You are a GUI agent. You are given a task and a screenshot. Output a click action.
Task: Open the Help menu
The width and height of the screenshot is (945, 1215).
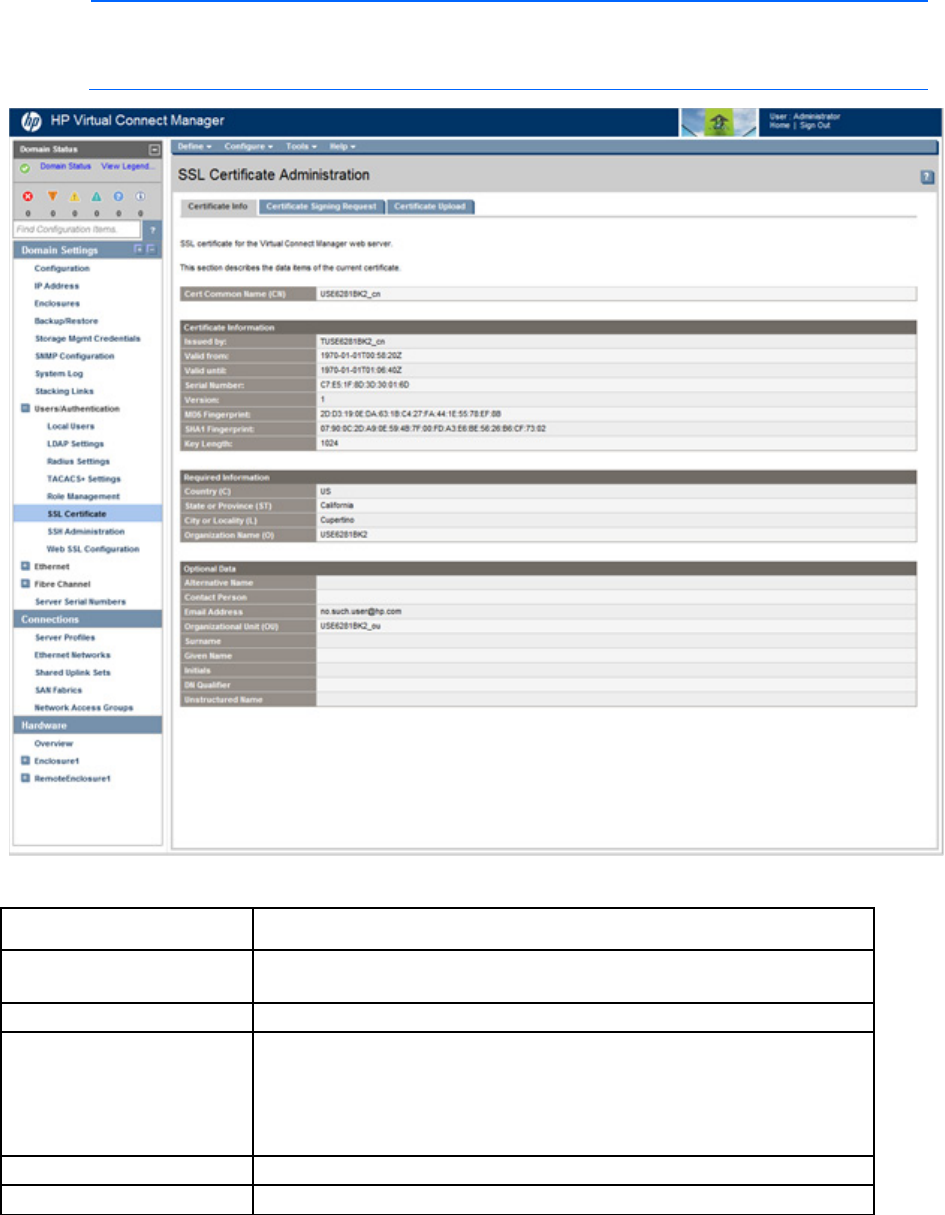pyautogui.click(x=343, y=147)
